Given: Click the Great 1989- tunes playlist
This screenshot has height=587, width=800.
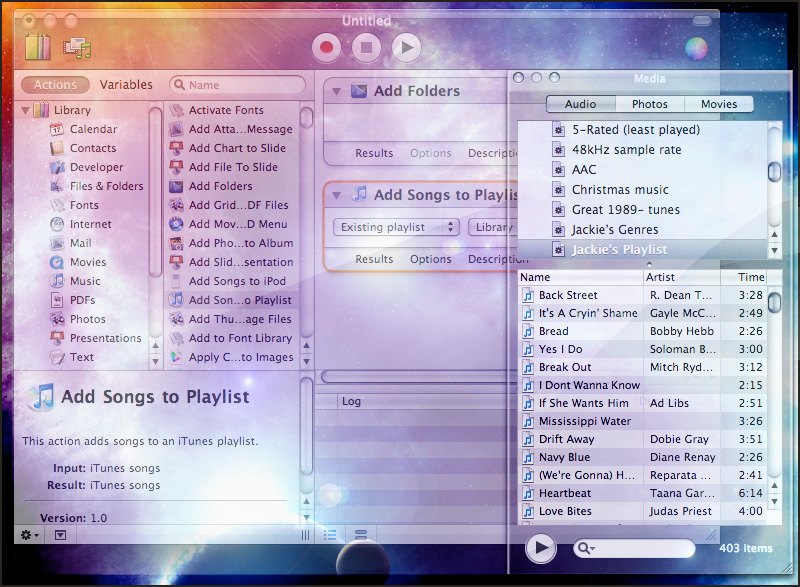Looking at the screenshot, I should point(642,210).
